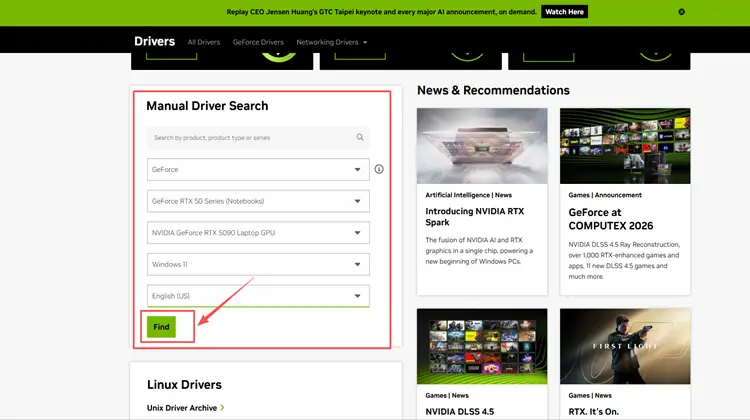Viewport: 750px width, 420px height.
Task: Open the First Light article thumbnail
Action: (625, 346)
